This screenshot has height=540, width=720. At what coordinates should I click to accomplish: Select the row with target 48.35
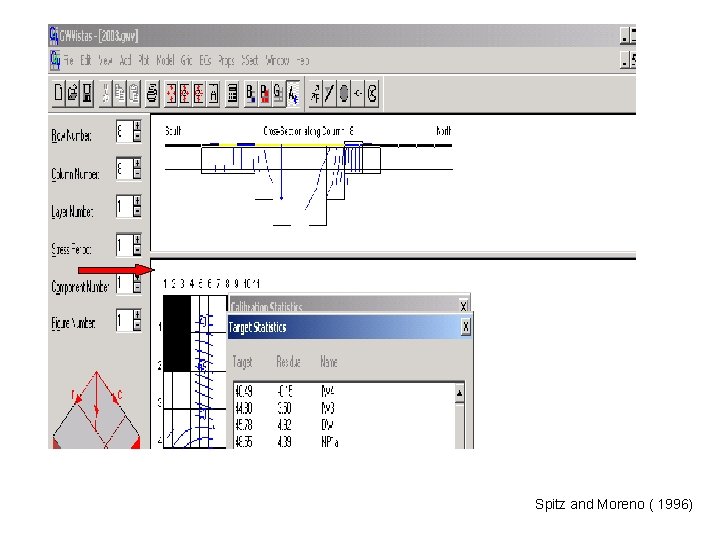click(x=343, y=442)
